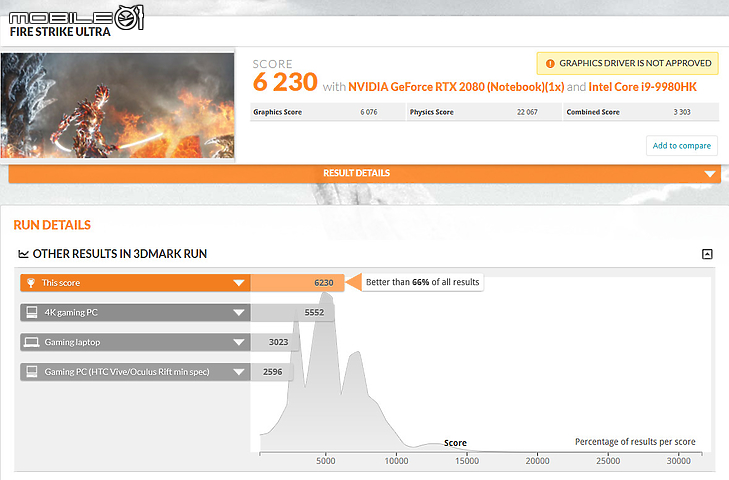The width and height of the screenshot is (729, 480).
Task: Click the FIRE STRIKE ULTRA title
Action: coord(60,32)
